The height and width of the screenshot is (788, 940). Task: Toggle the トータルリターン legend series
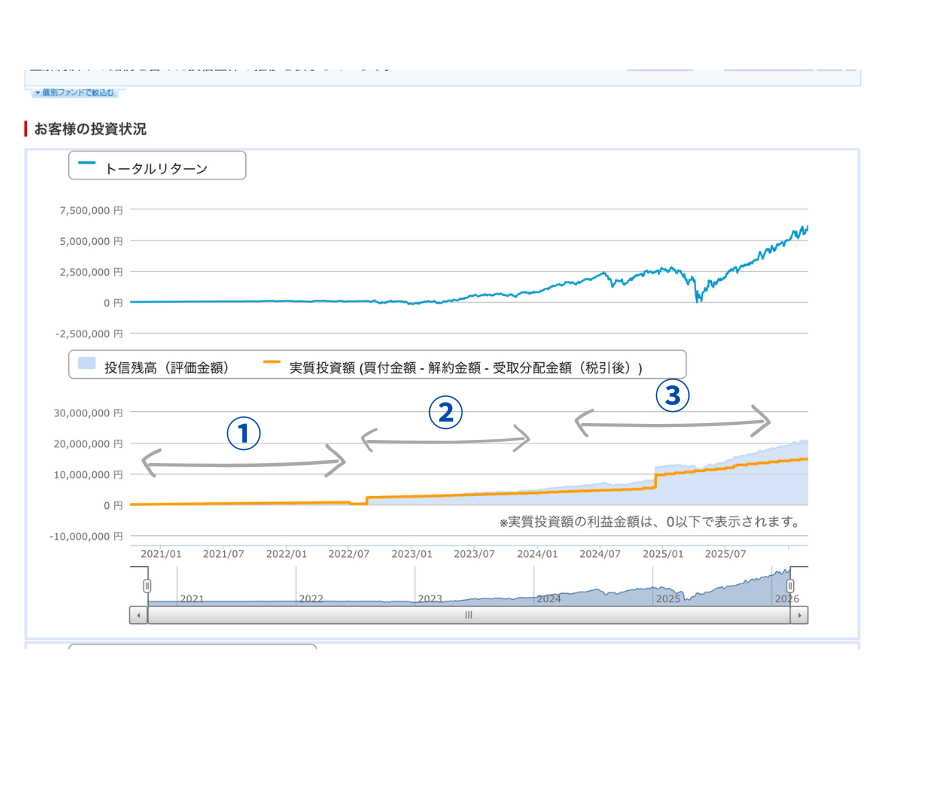156,169
